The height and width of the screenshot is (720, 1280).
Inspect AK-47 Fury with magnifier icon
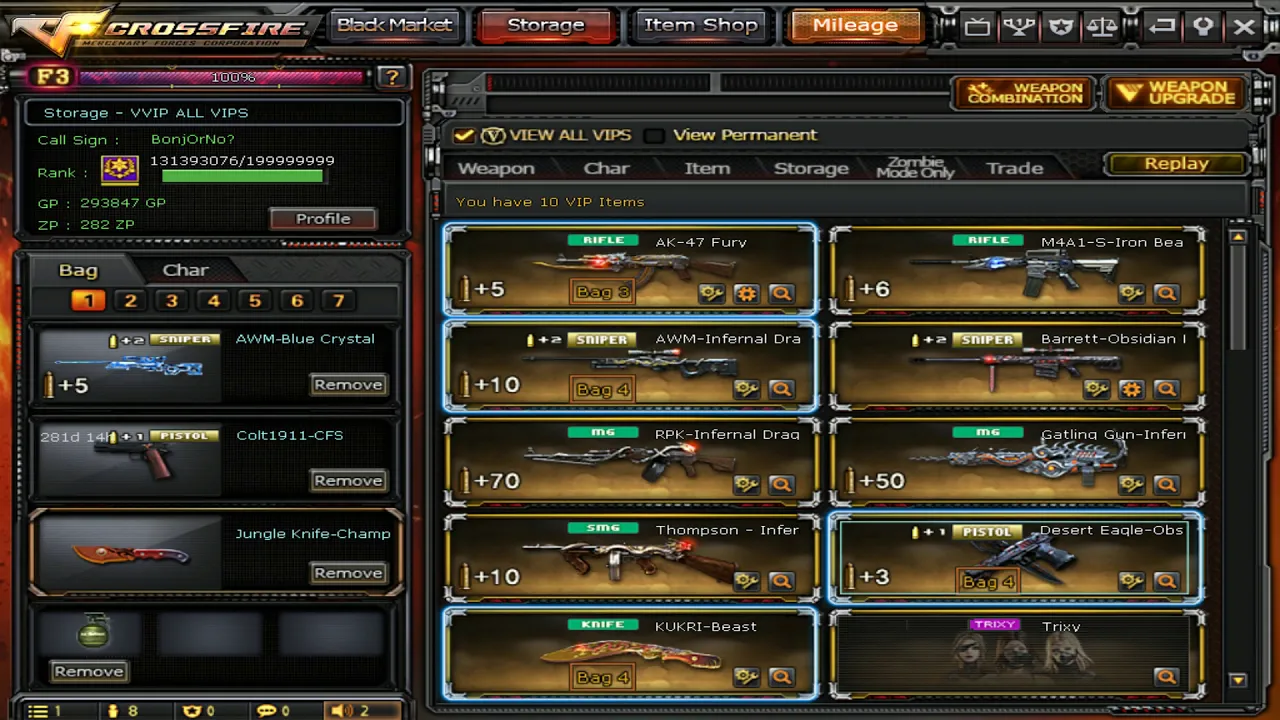click(x=781, y=293)
